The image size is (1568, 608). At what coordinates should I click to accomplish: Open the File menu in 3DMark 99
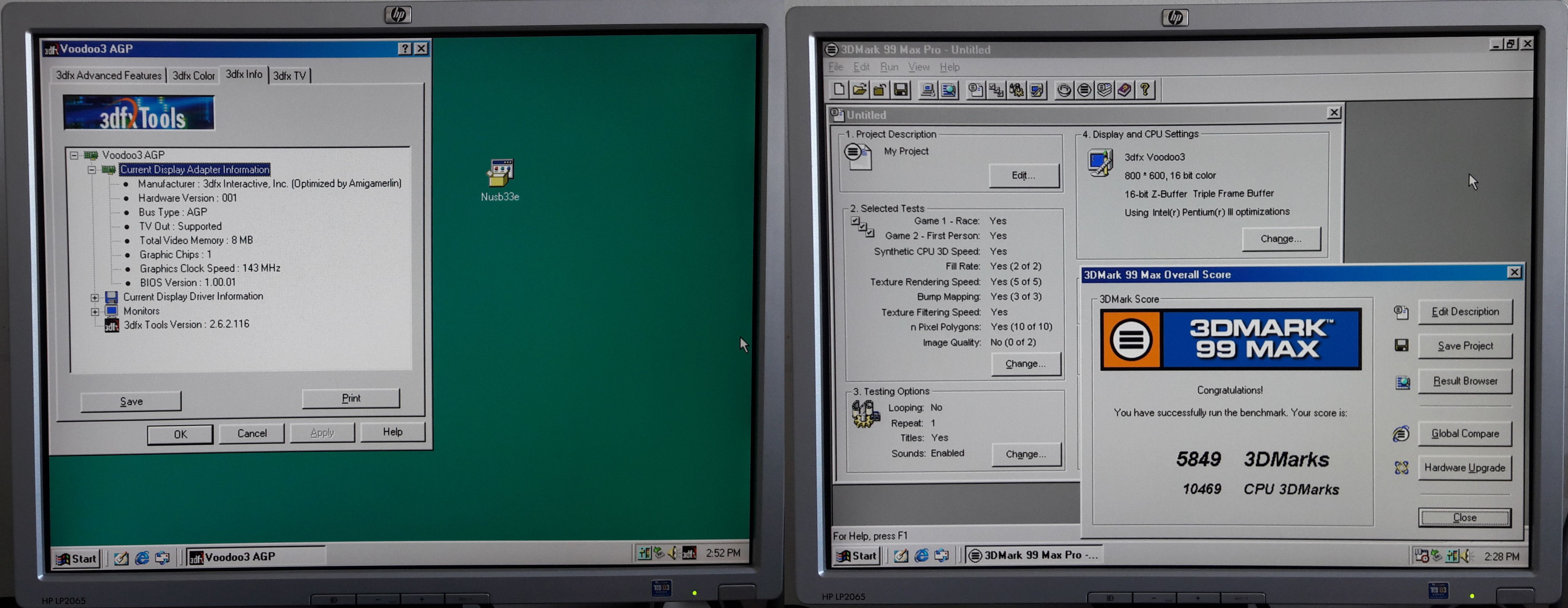click(836, 67)
